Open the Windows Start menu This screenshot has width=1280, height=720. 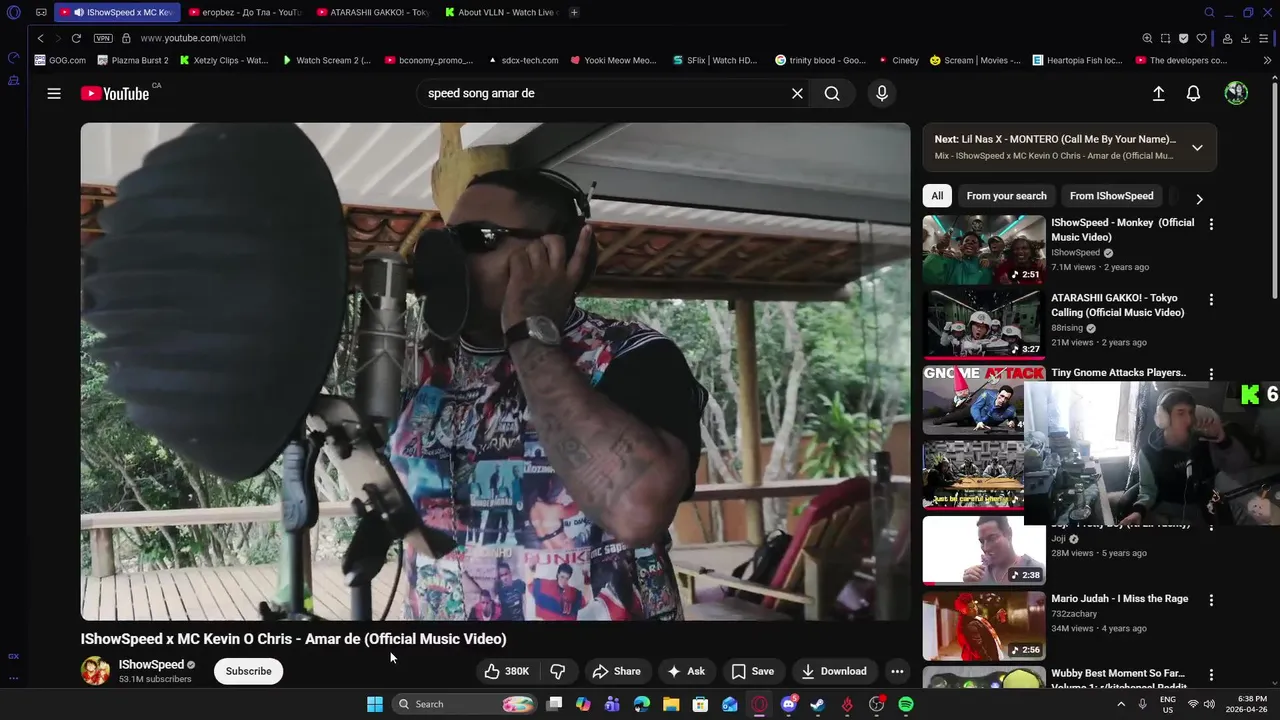(374, 704)
